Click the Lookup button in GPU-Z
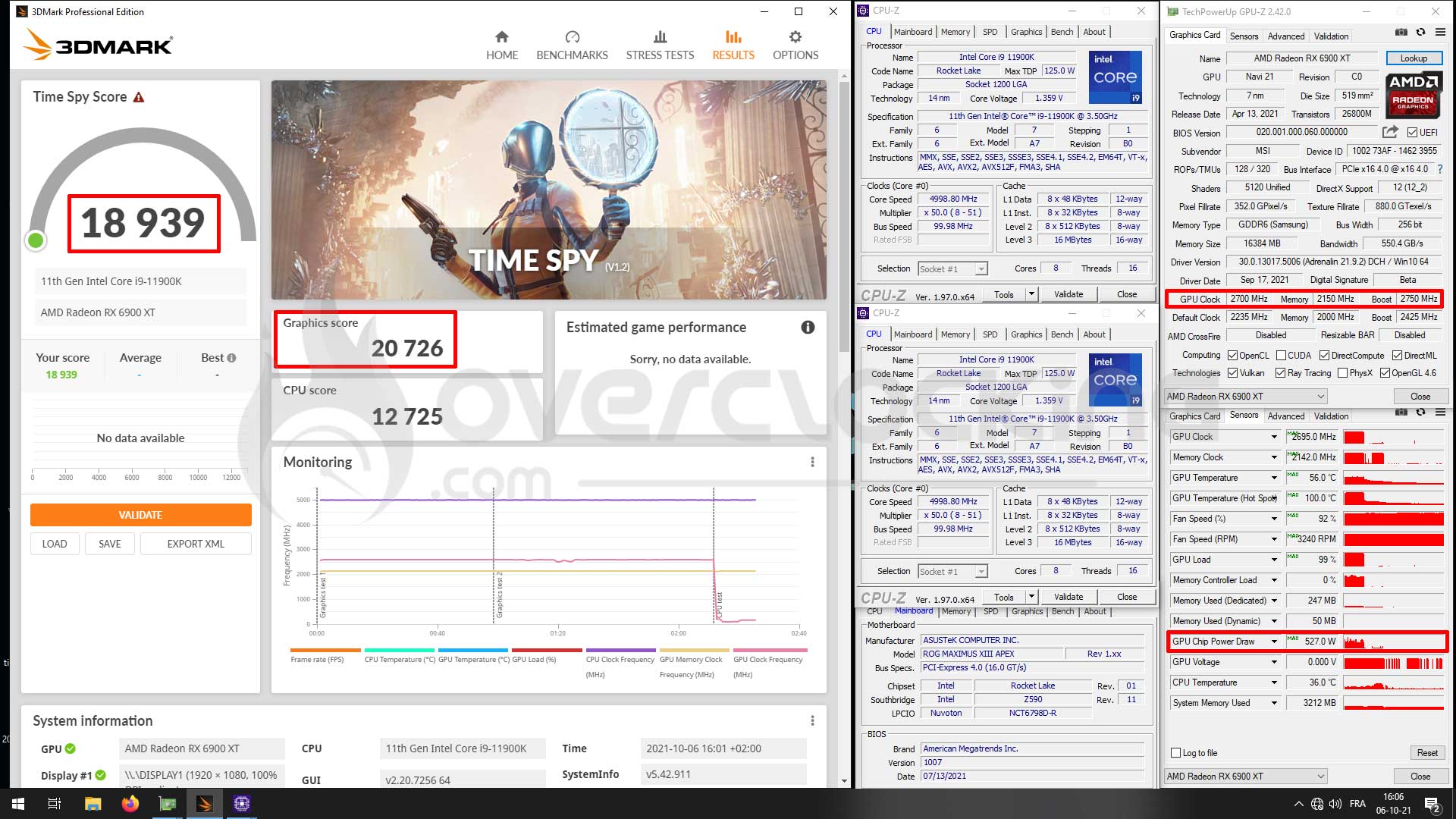Viewport: 1456px width, 819px height. 1414,58
